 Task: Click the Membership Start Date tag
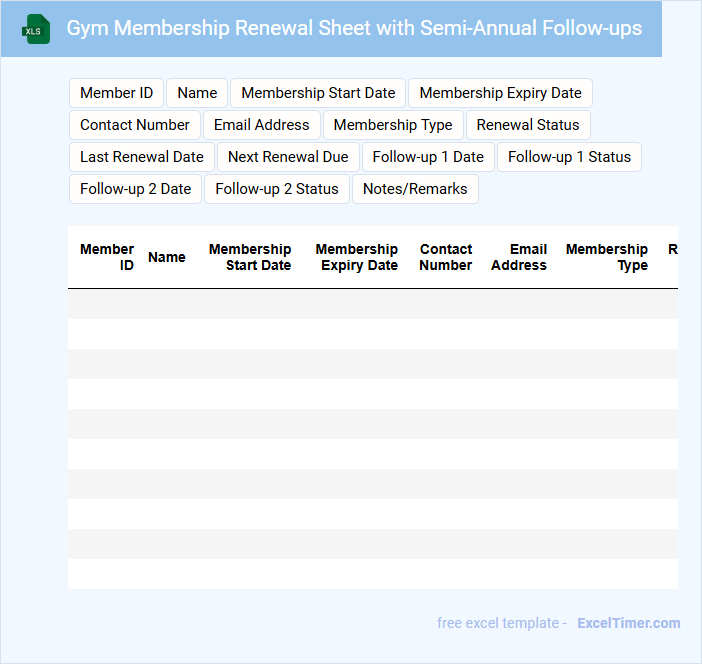tap(318, 93)
